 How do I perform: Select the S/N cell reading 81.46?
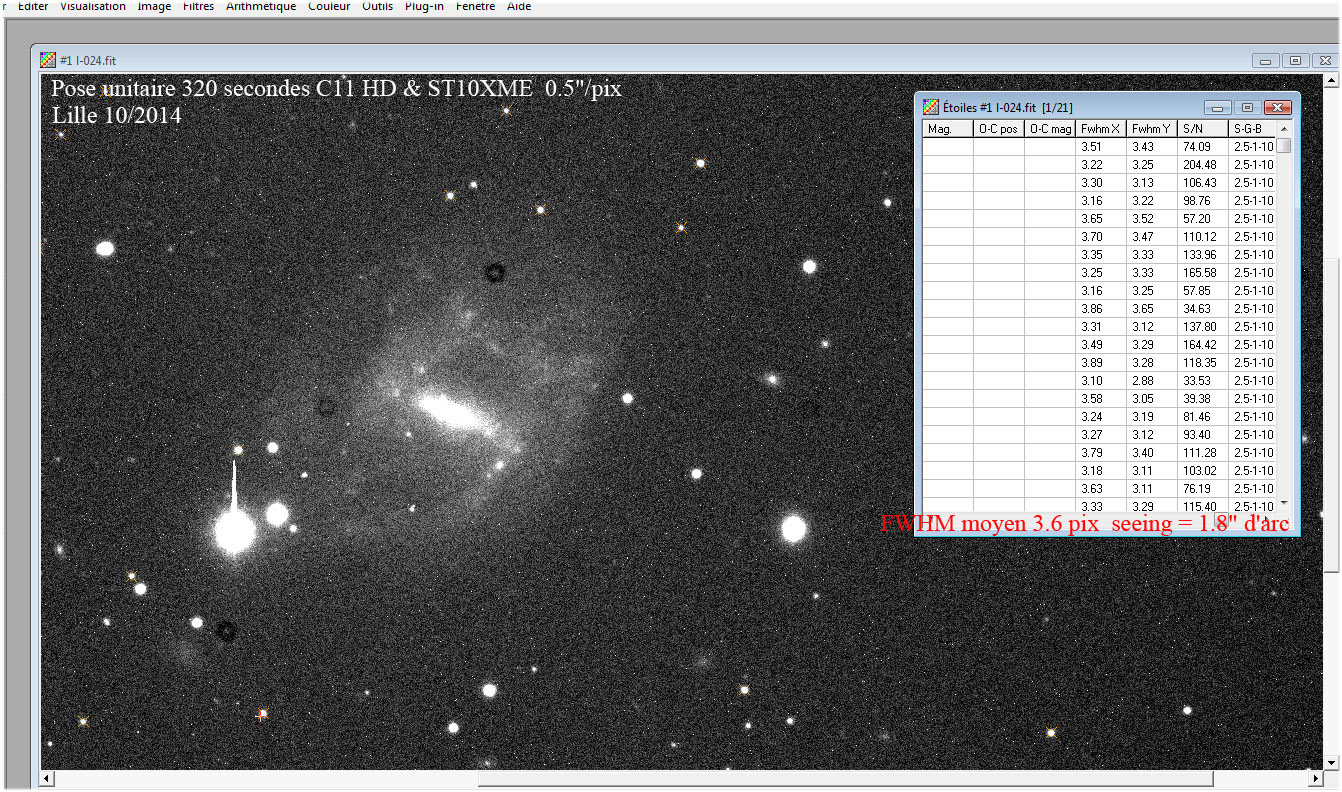coord(1203,417)
